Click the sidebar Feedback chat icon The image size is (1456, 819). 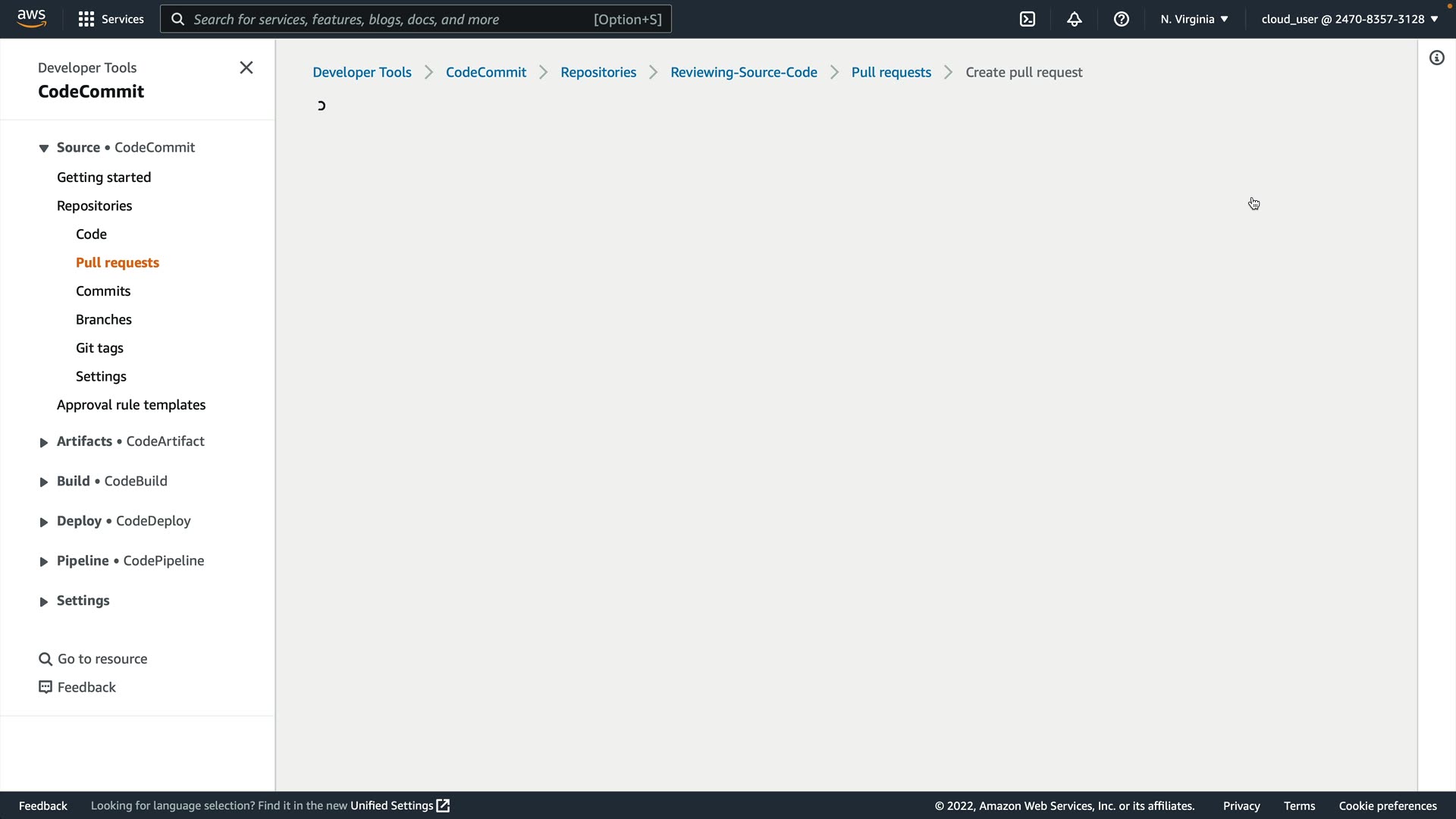pyautogui.click(x=45, y=687)
